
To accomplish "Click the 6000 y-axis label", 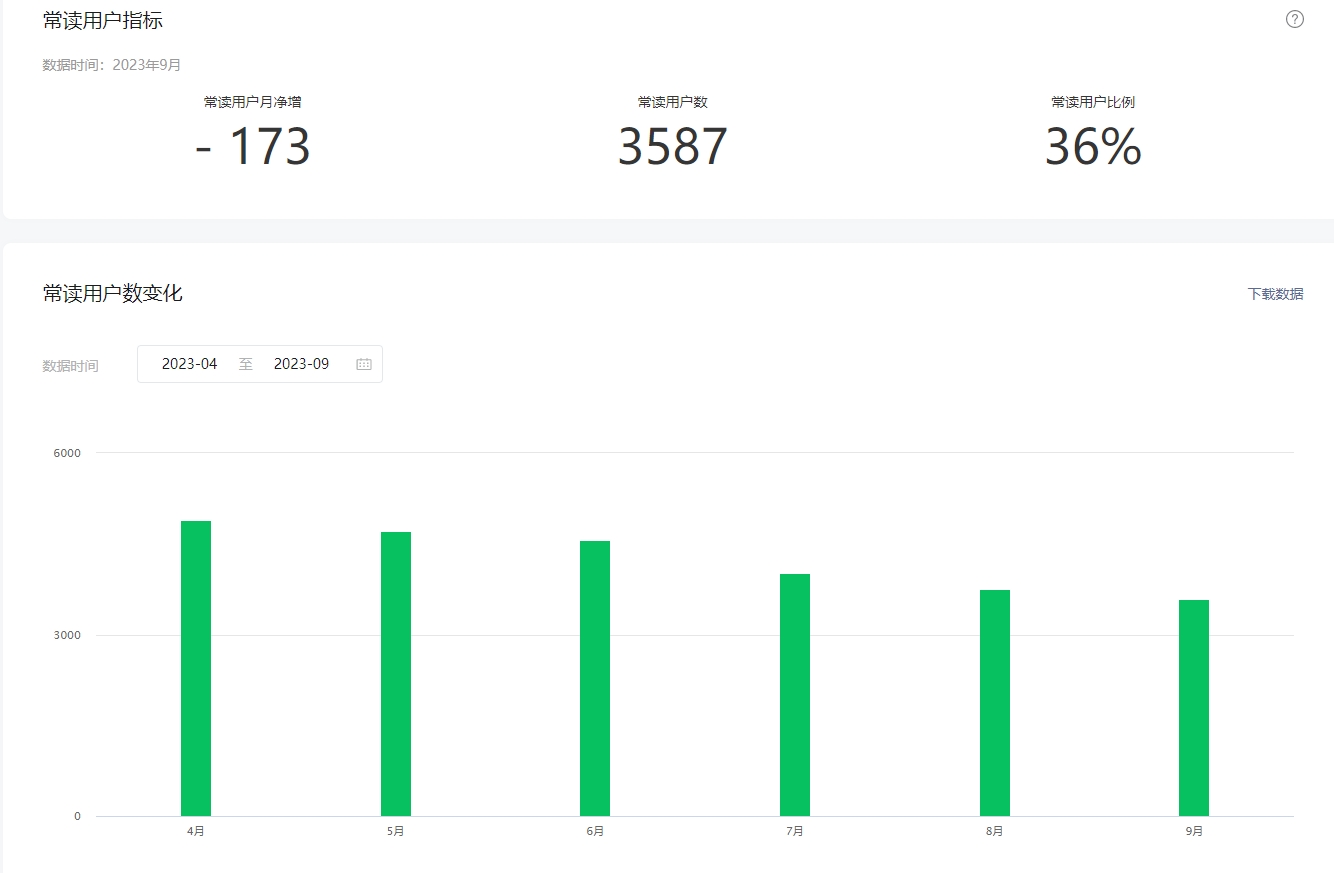I will (x=67, y=453).
